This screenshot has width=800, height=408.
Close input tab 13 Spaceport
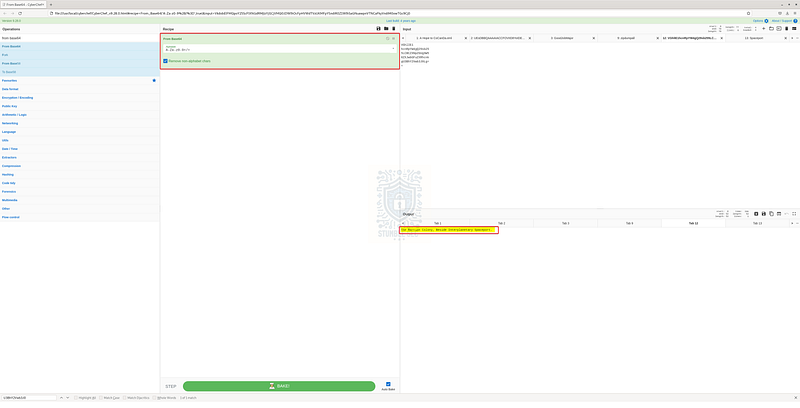click(x=785, y=38)
